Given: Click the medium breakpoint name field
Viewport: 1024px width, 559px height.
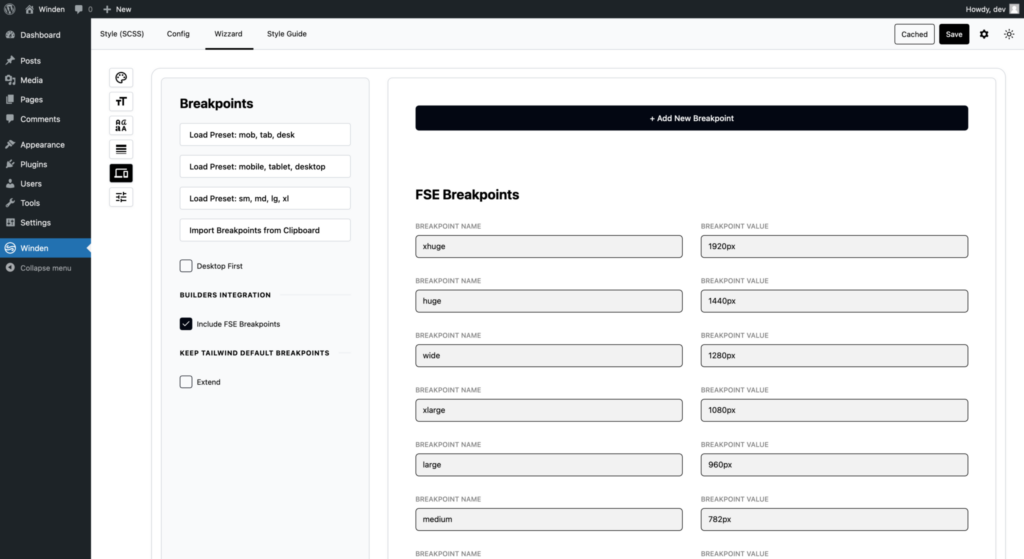Looking at the screenshot, I should coord(549,519).
